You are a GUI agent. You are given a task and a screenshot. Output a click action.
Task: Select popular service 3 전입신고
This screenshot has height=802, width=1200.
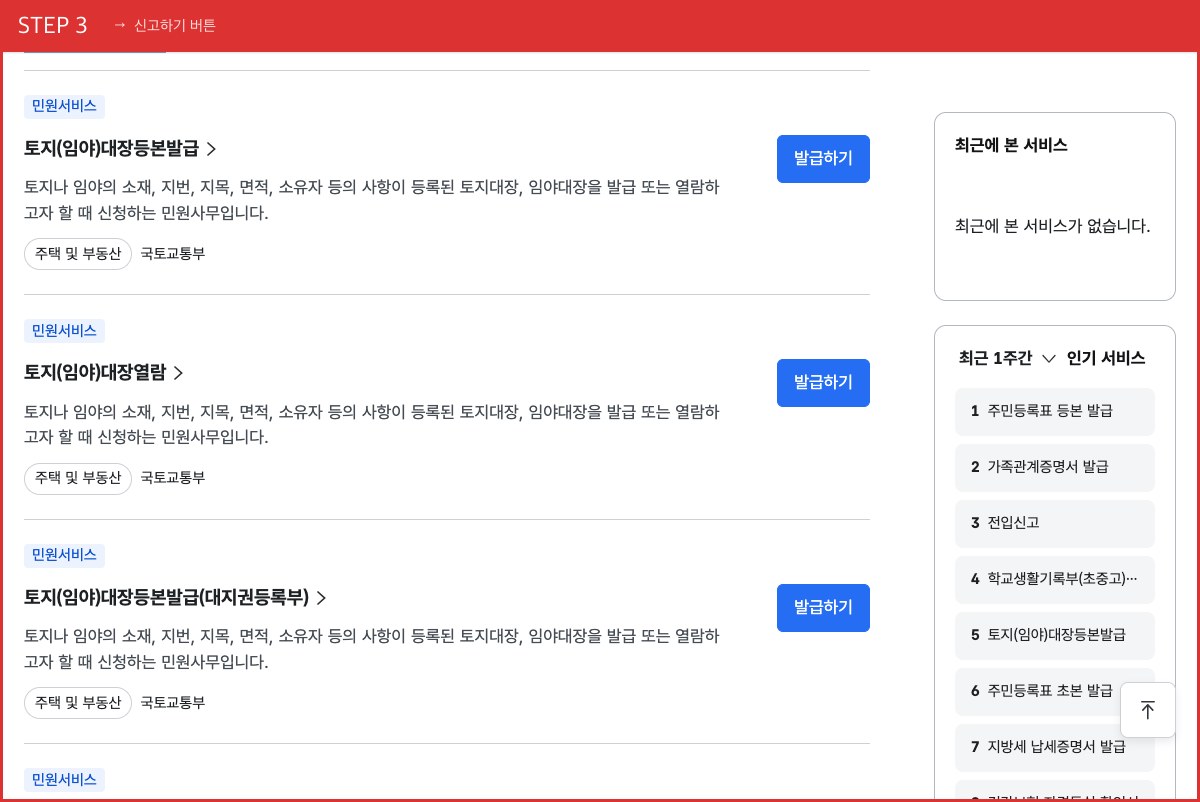click(x=1055, y=523)
